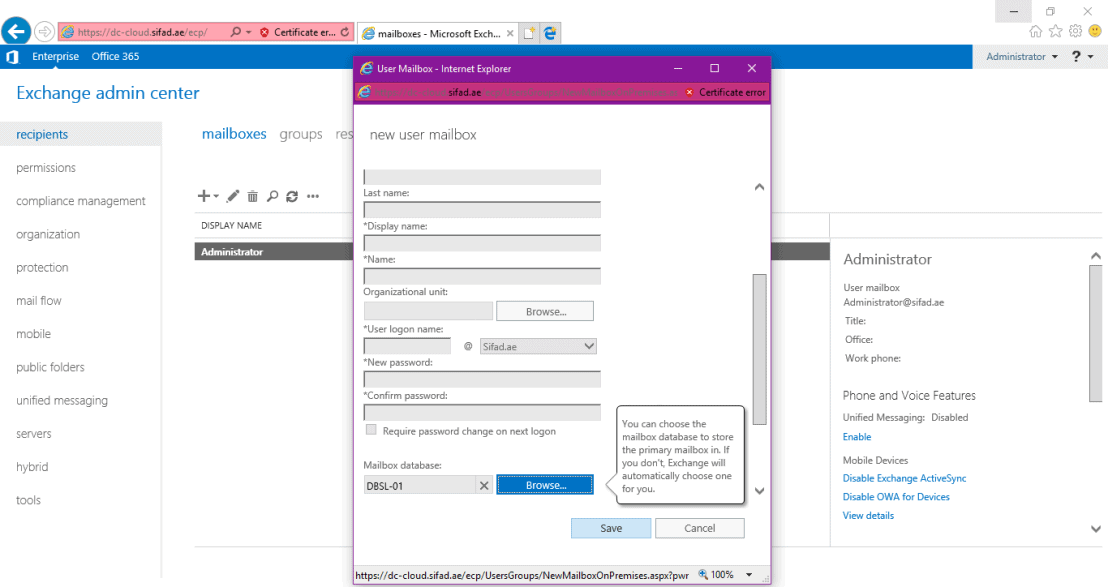Click the smiley feedback icon in Internet Explorer
The image size is (1108, 587).
click(1095, 31)
